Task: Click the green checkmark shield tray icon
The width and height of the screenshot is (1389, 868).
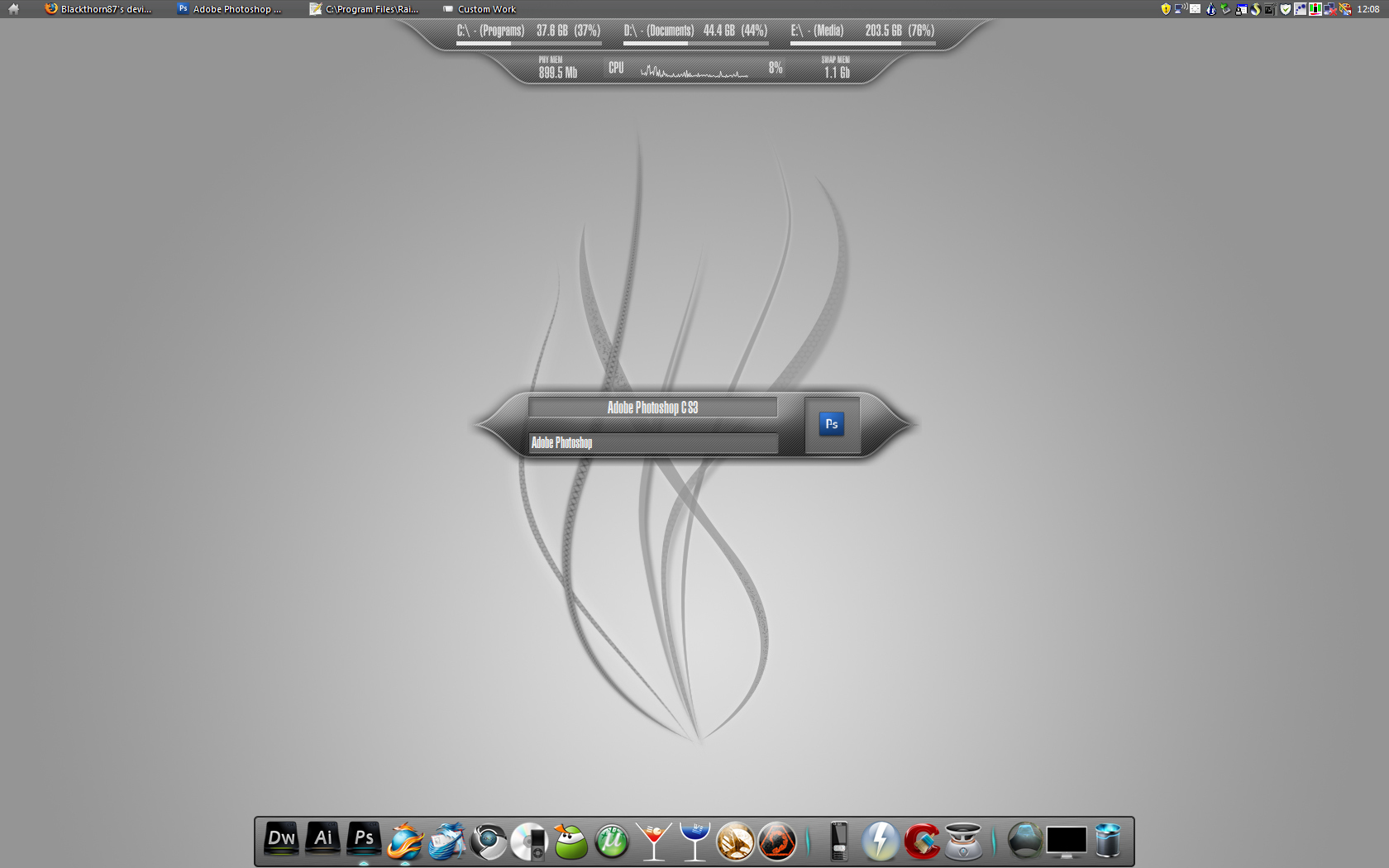Action: (1286, 9)
